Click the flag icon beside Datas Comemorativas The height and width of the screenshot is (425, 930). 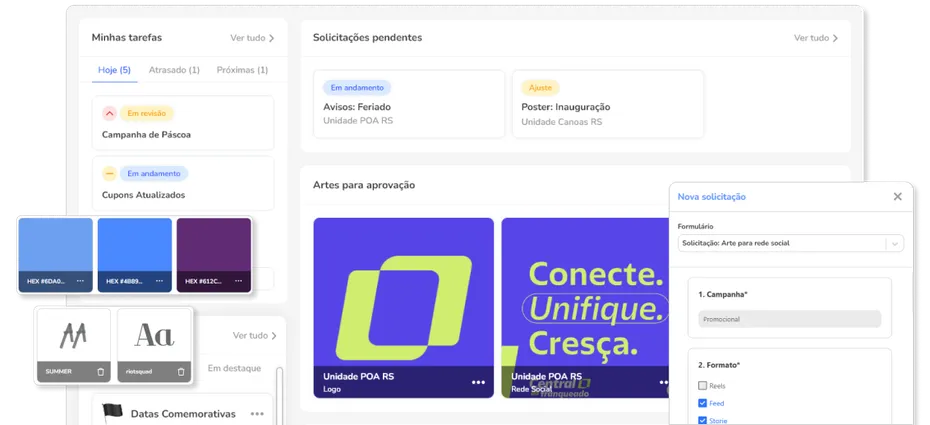coord(112,411)
